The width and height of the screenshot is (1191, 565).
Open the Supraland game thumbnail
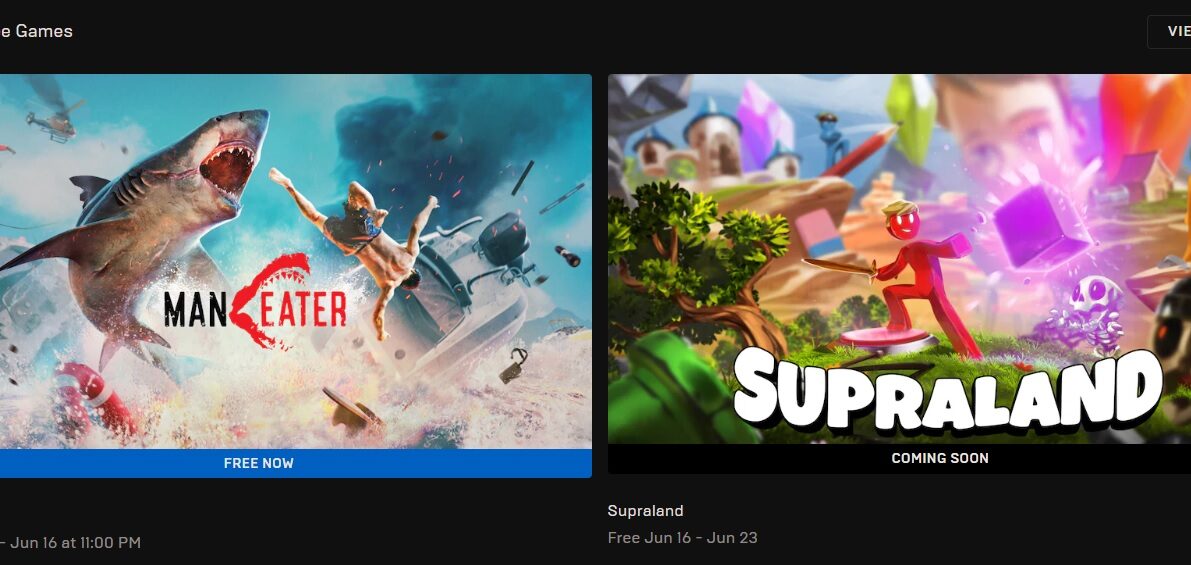(x=899, y=259)
